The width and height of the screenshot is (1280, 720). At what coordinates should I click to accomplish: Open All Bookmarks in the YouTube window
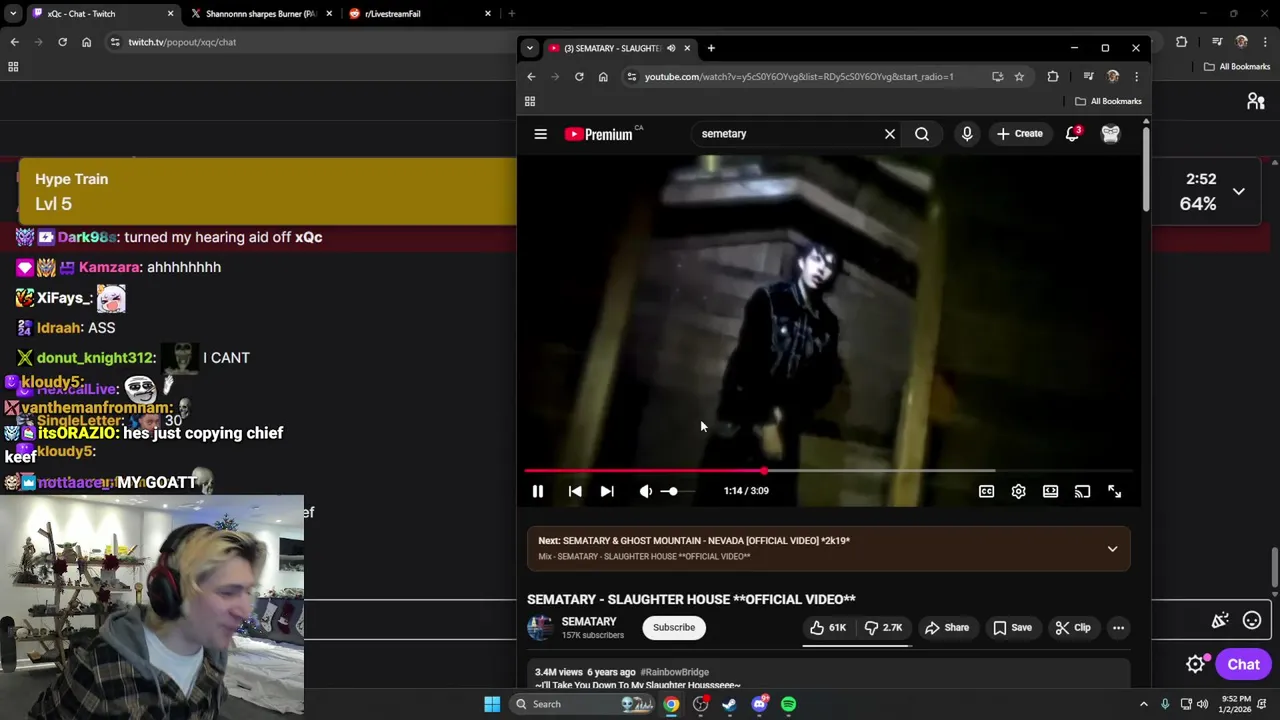click(x=1108, y=101)
